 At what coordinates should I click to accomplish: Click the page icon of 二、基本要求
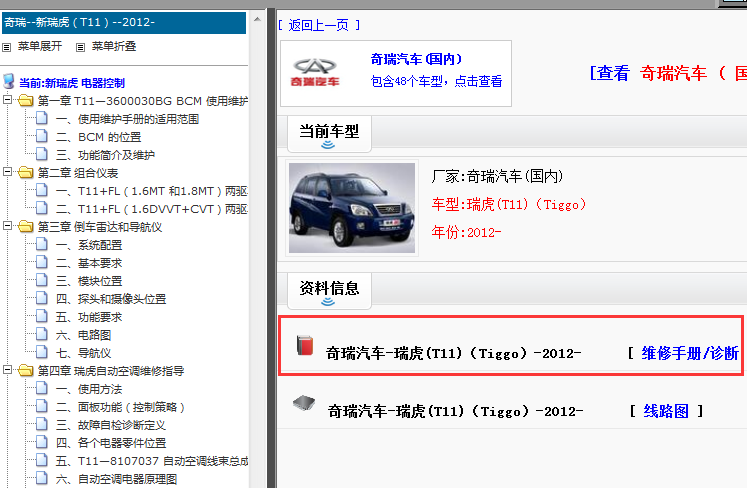coord(42,262)
